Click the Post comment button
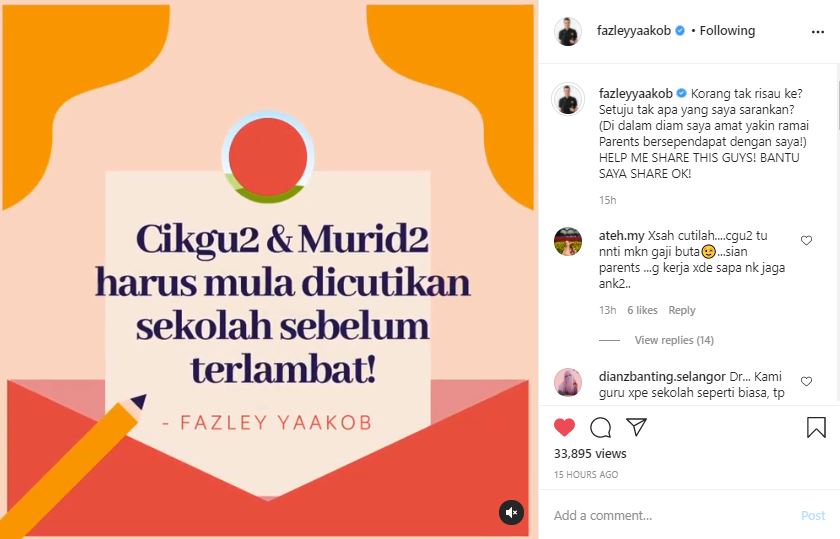840x539 pixels. pos(813,515)
